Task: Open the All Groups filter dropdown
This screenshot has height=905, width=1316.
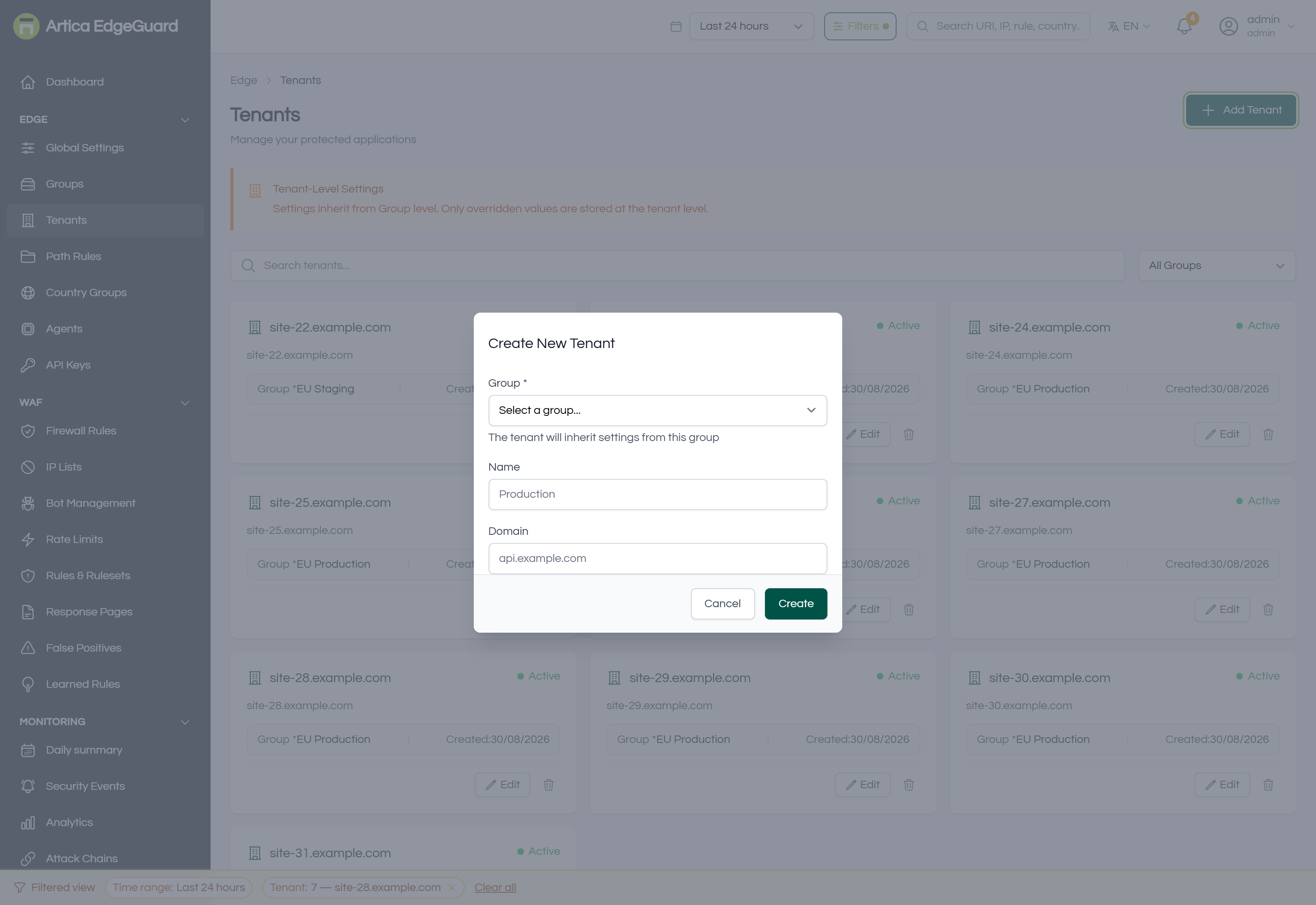Action: [x=1216, y=265]
